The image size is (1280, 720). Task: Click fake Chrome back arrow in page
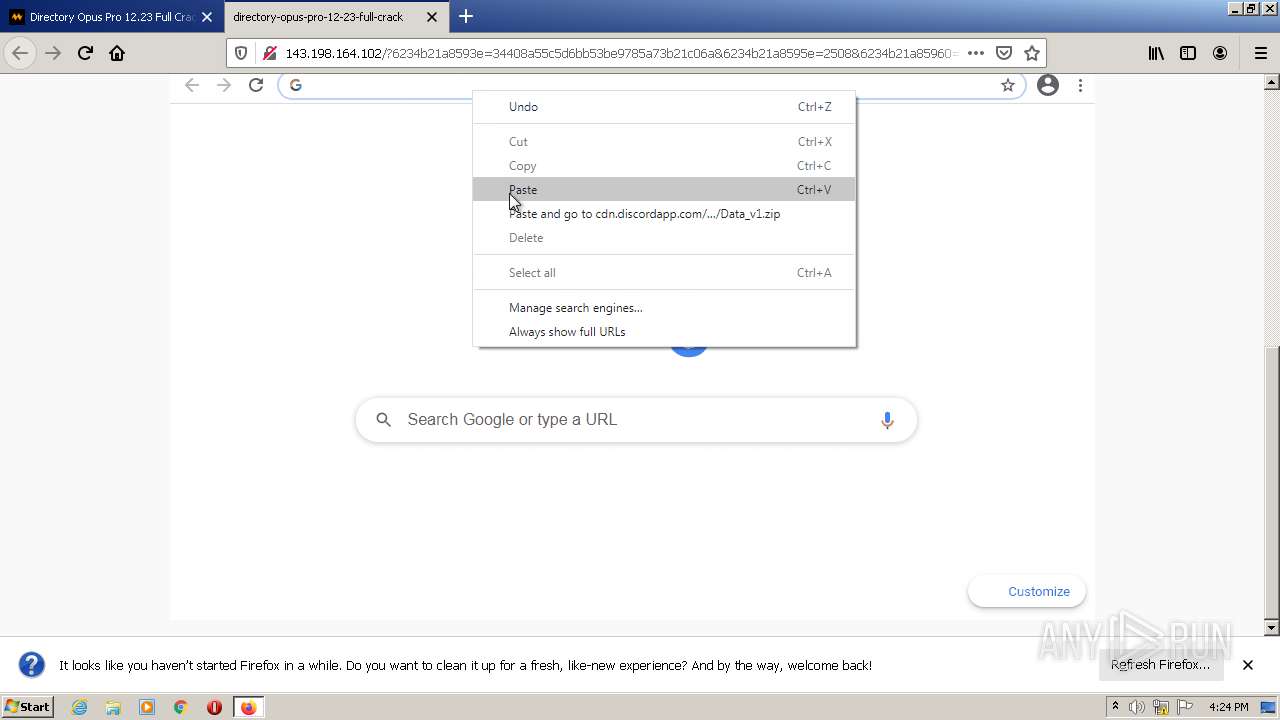point(192,85)
